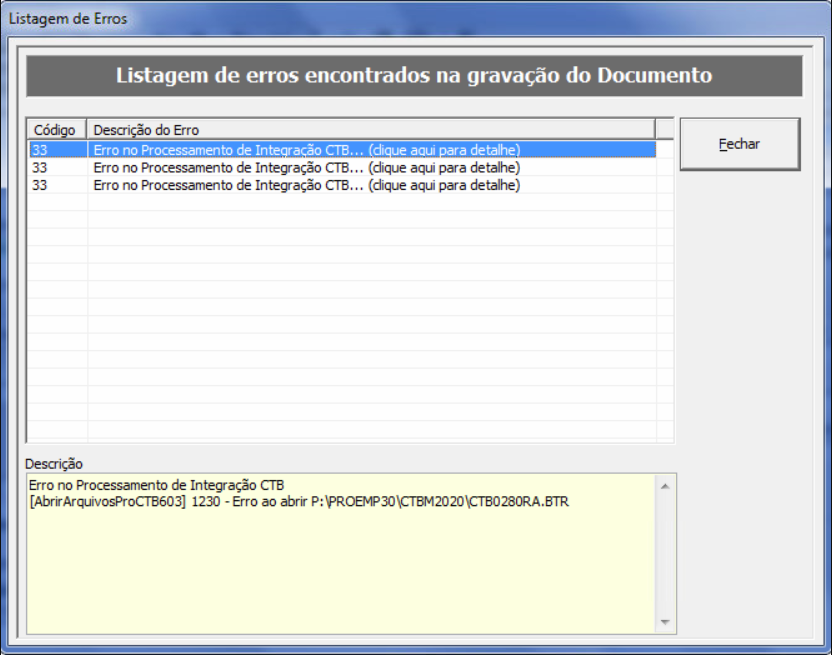Click the 'AbrirArquivosProCTB603' error detail line
Image resolution: width=832 pixels, height=655 pixels.
pos(299,502)
